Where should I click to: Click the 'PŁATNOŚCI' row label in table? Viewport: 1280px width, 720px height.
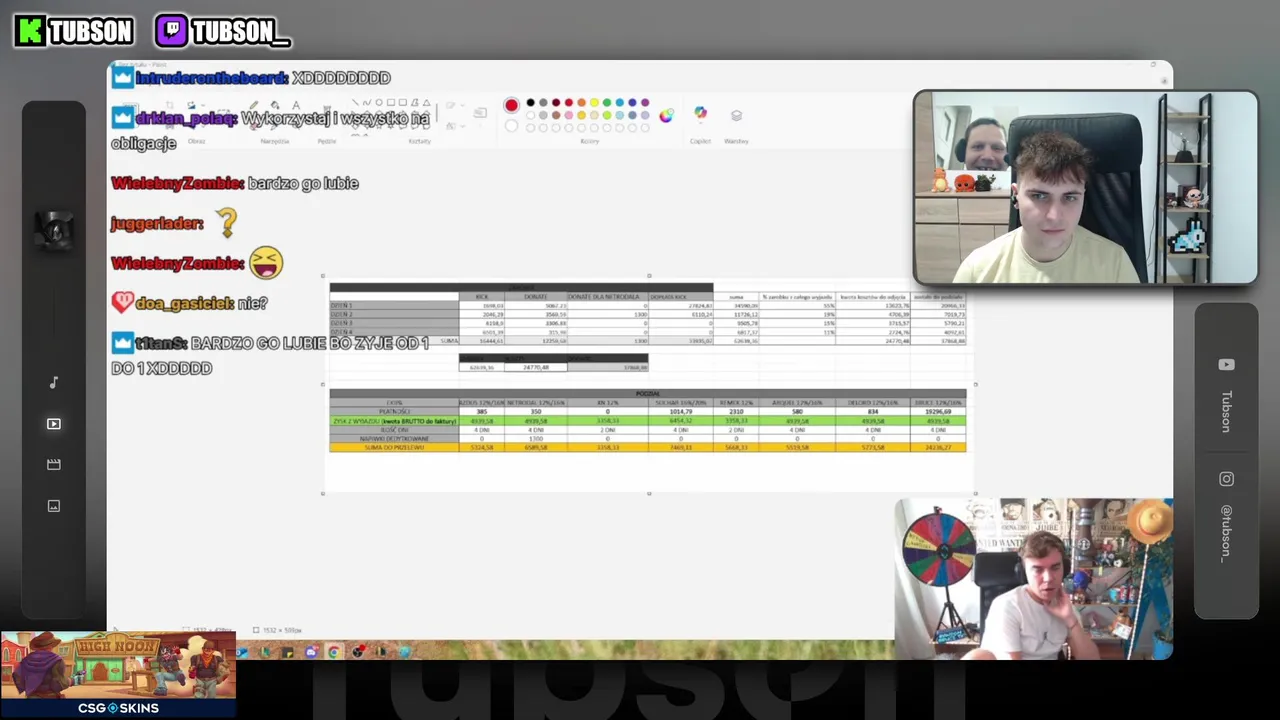pyautogui.click(x=394, y=411)
